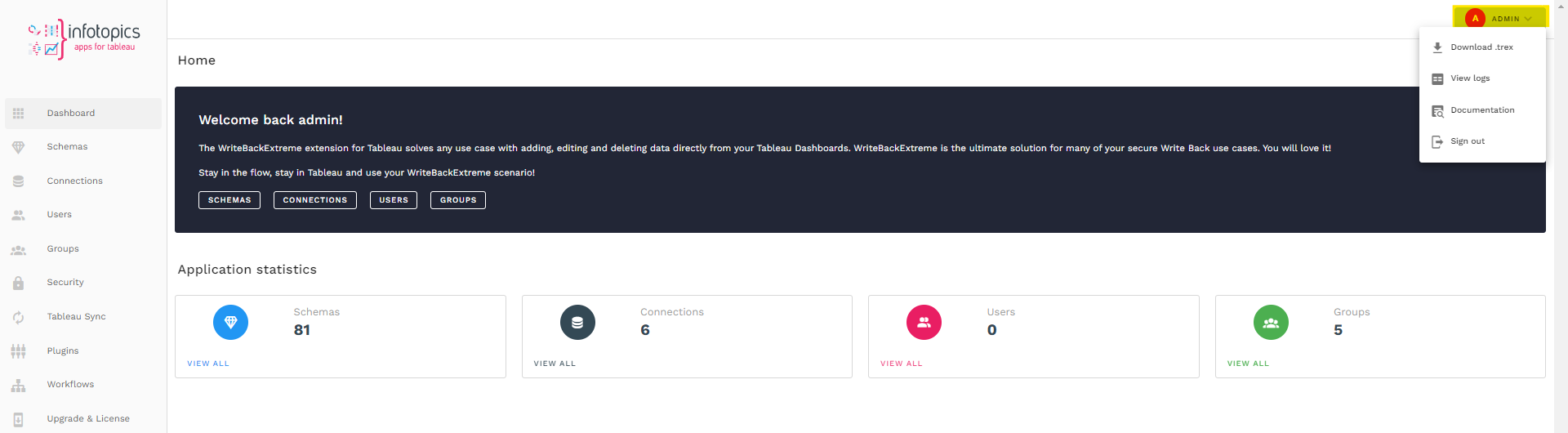Click the SCHEMAS button in welcome banner
Image resolution: width=1568 pixels, height=433 pixels.
pos(229,200)
